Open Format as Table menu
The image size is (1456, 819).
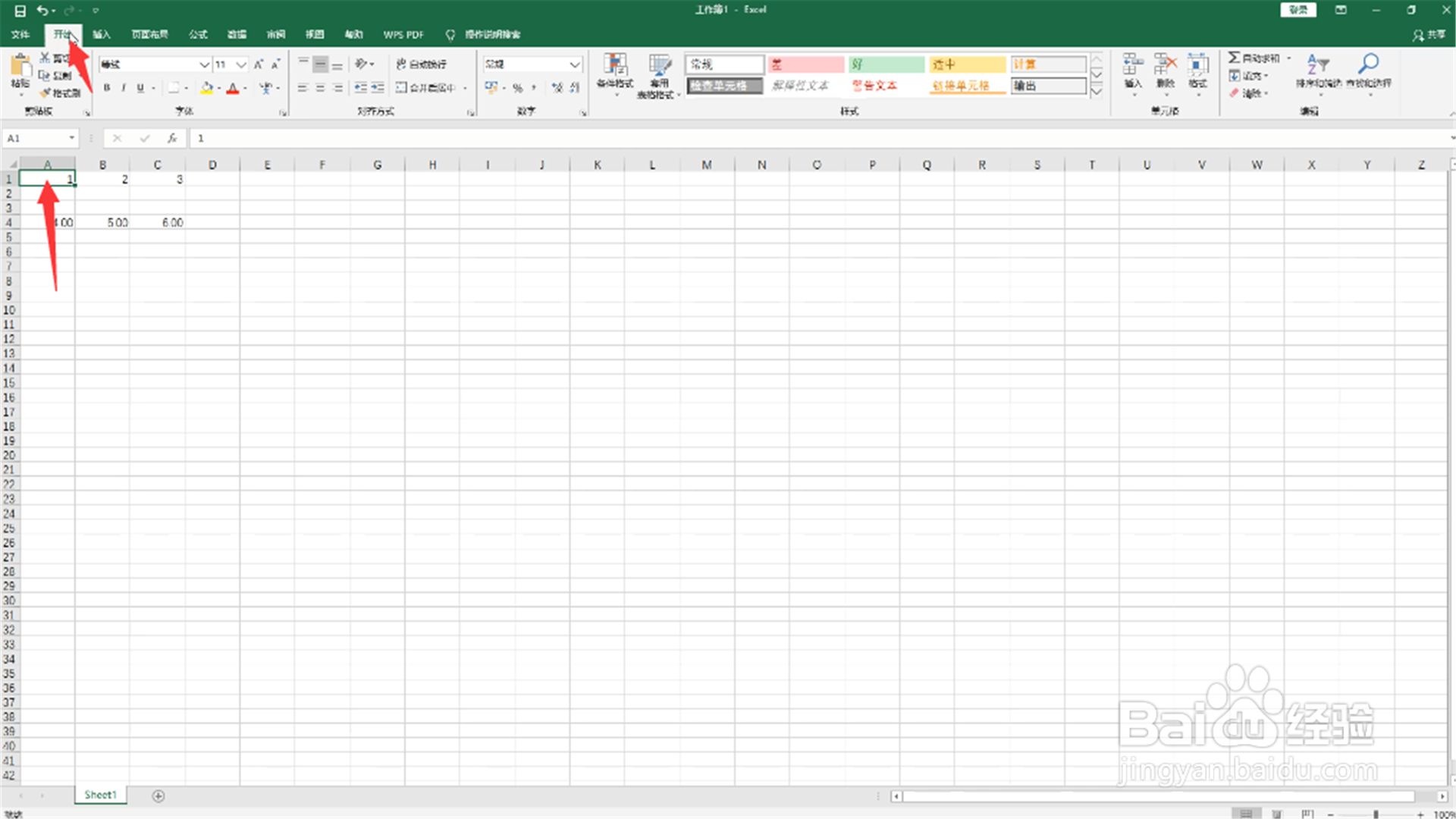click(x=659, y=76)
